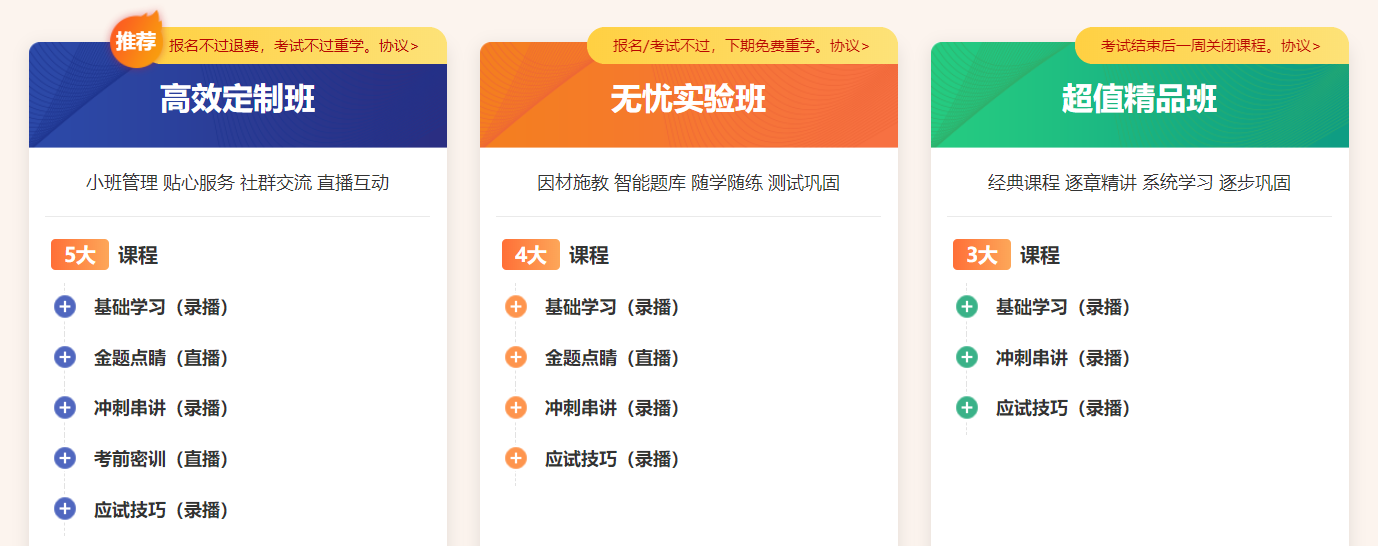Image resolution: width=1378 pixels, height=546 pixels.
Task: Click blue plus icon beside 考前密训（直播）
Action: pyautogui.click(x=65, y=459)
